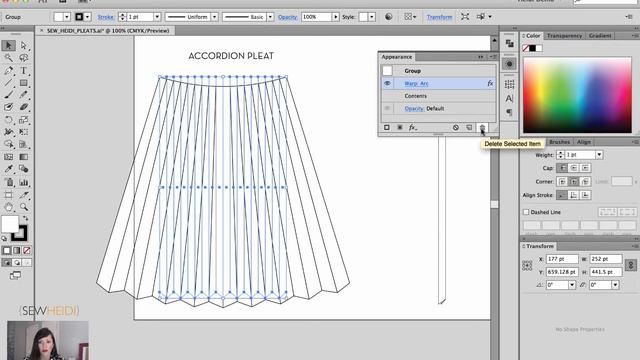
Task: Choose Round Join corner option
Action: (573, 182)
